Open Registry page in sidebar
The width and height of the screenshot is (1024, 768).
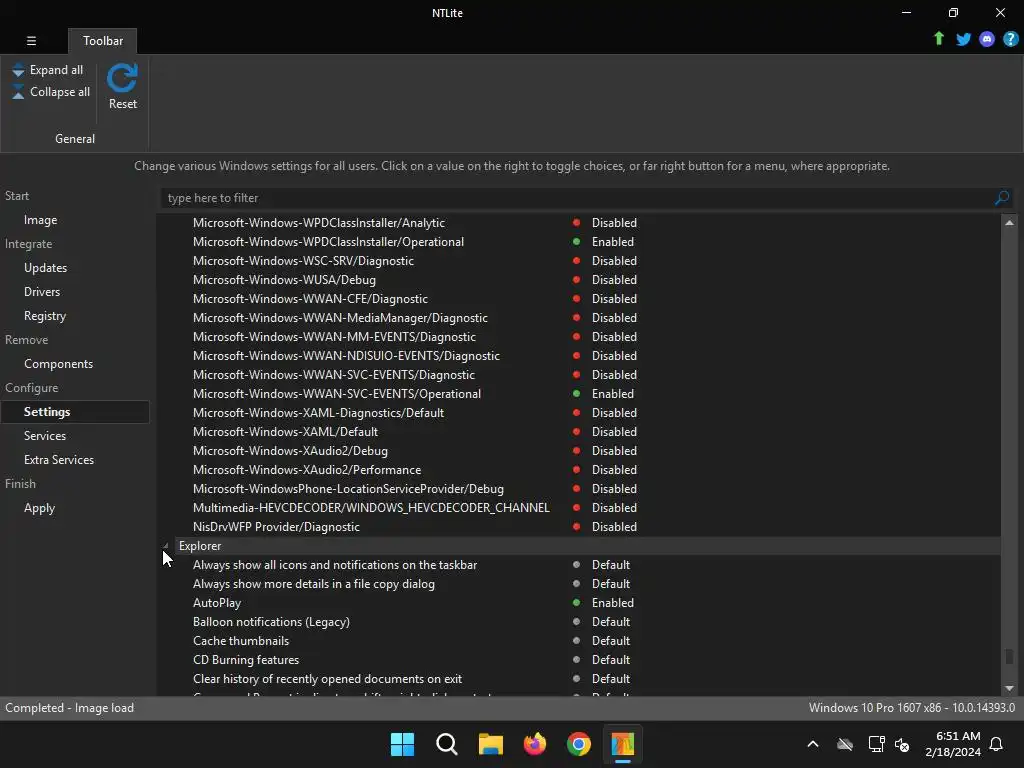(44, 316)
